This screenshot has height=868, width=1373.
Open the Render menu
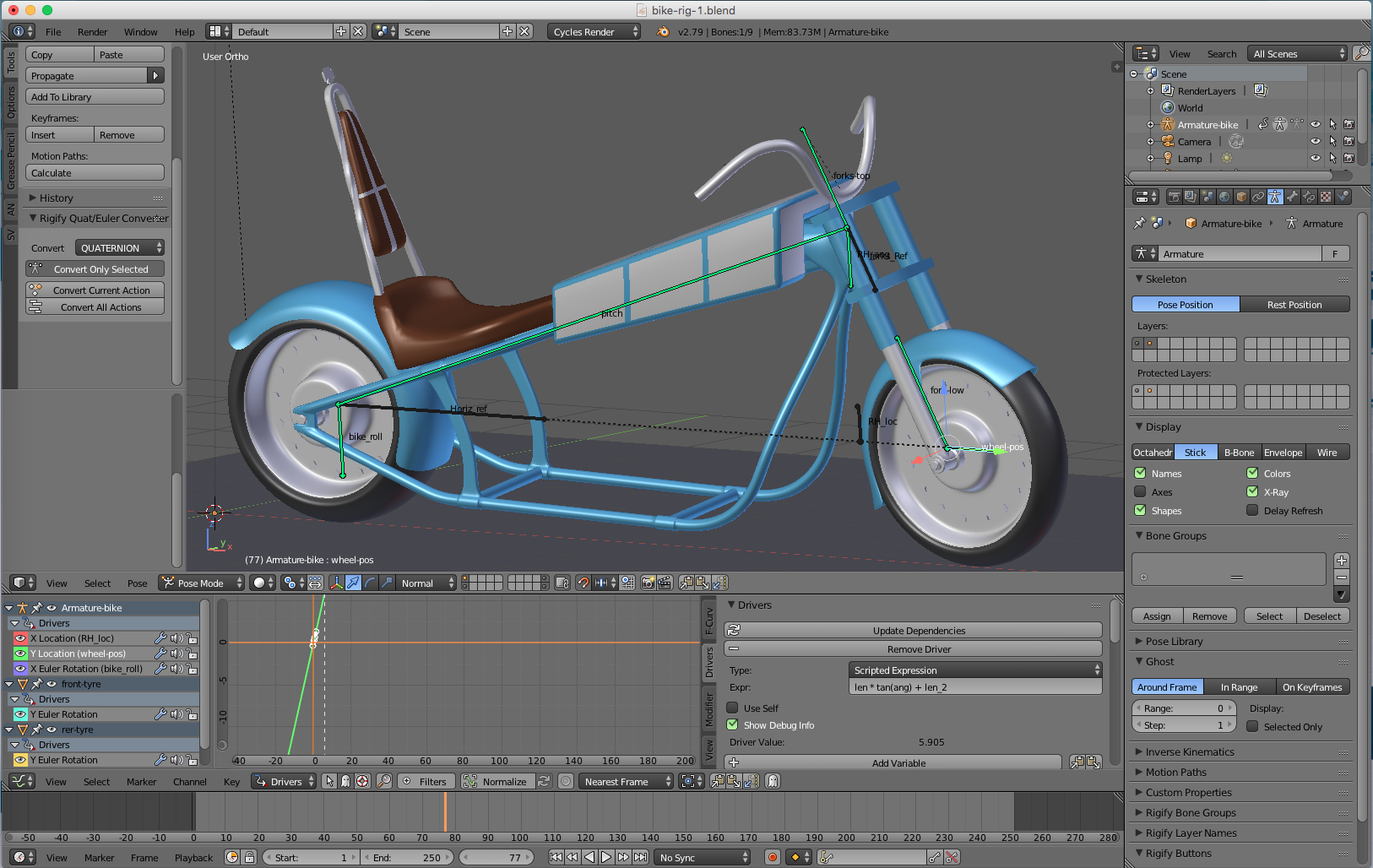[92, 32]
